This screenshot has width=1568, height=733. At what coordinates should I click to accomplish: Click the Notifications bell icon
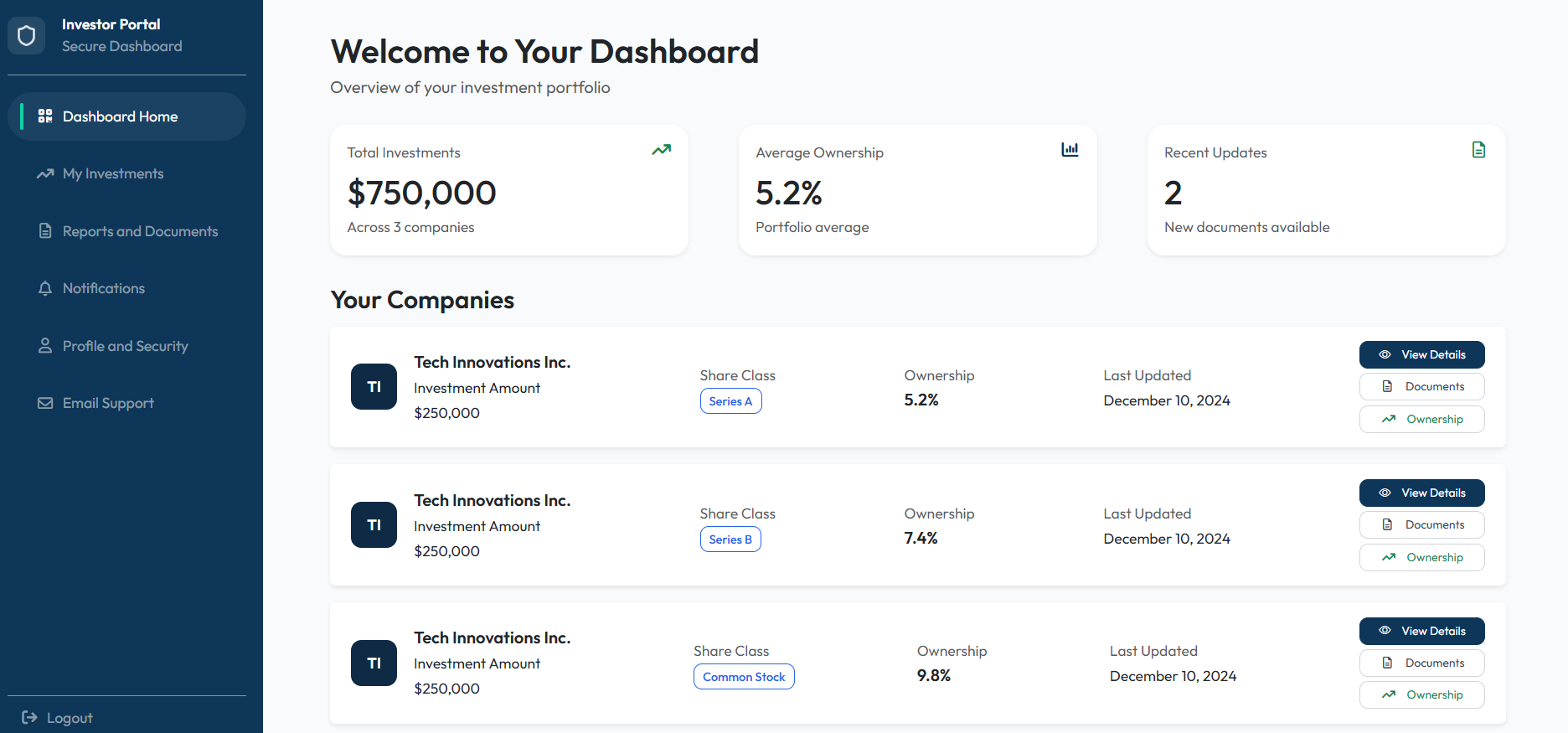click(x=45, y=288)
